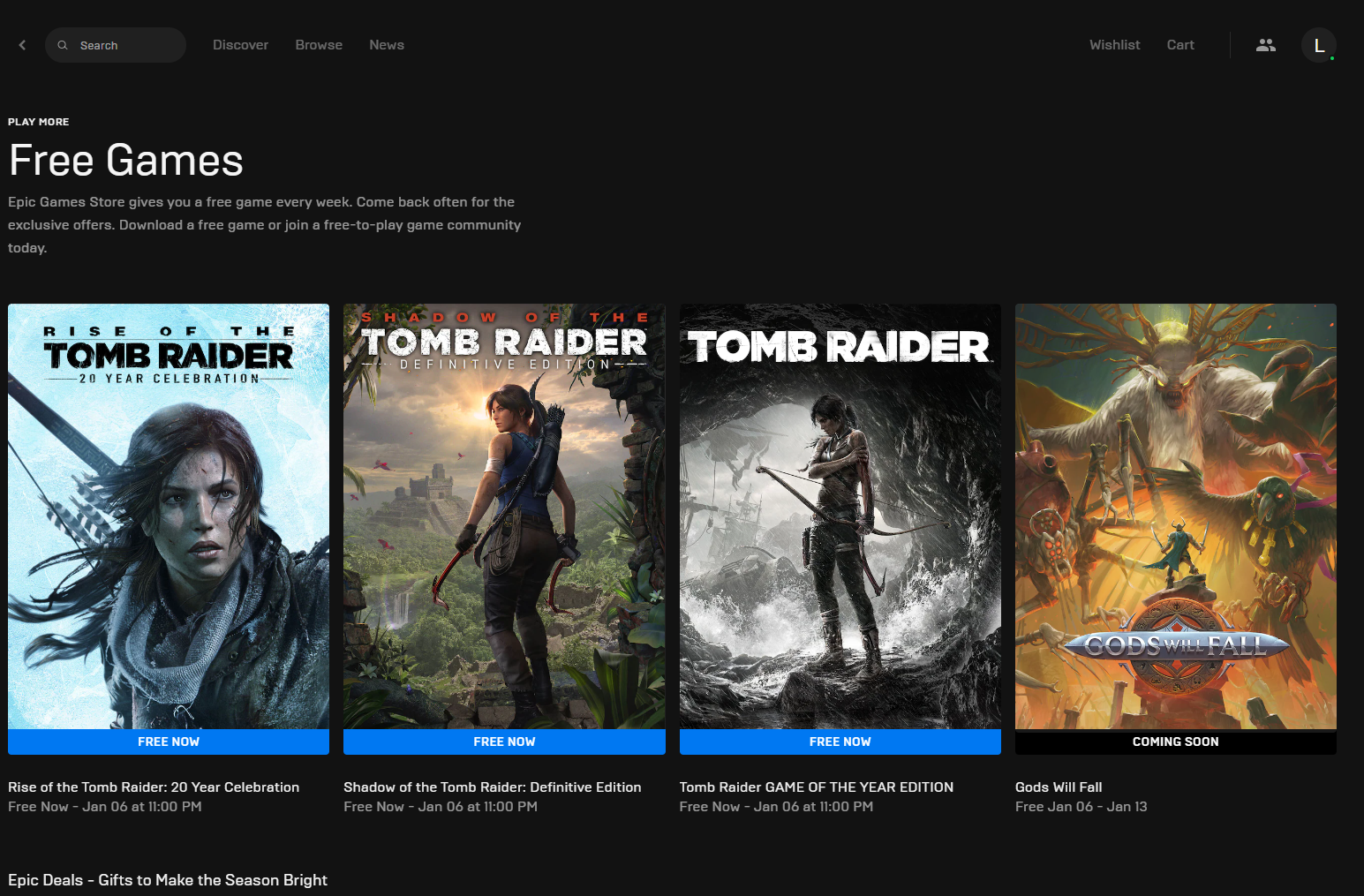This screenshot has height=896, width=1364.
Task: Switch to the Browse tab
Action: (x=319, y=45)
